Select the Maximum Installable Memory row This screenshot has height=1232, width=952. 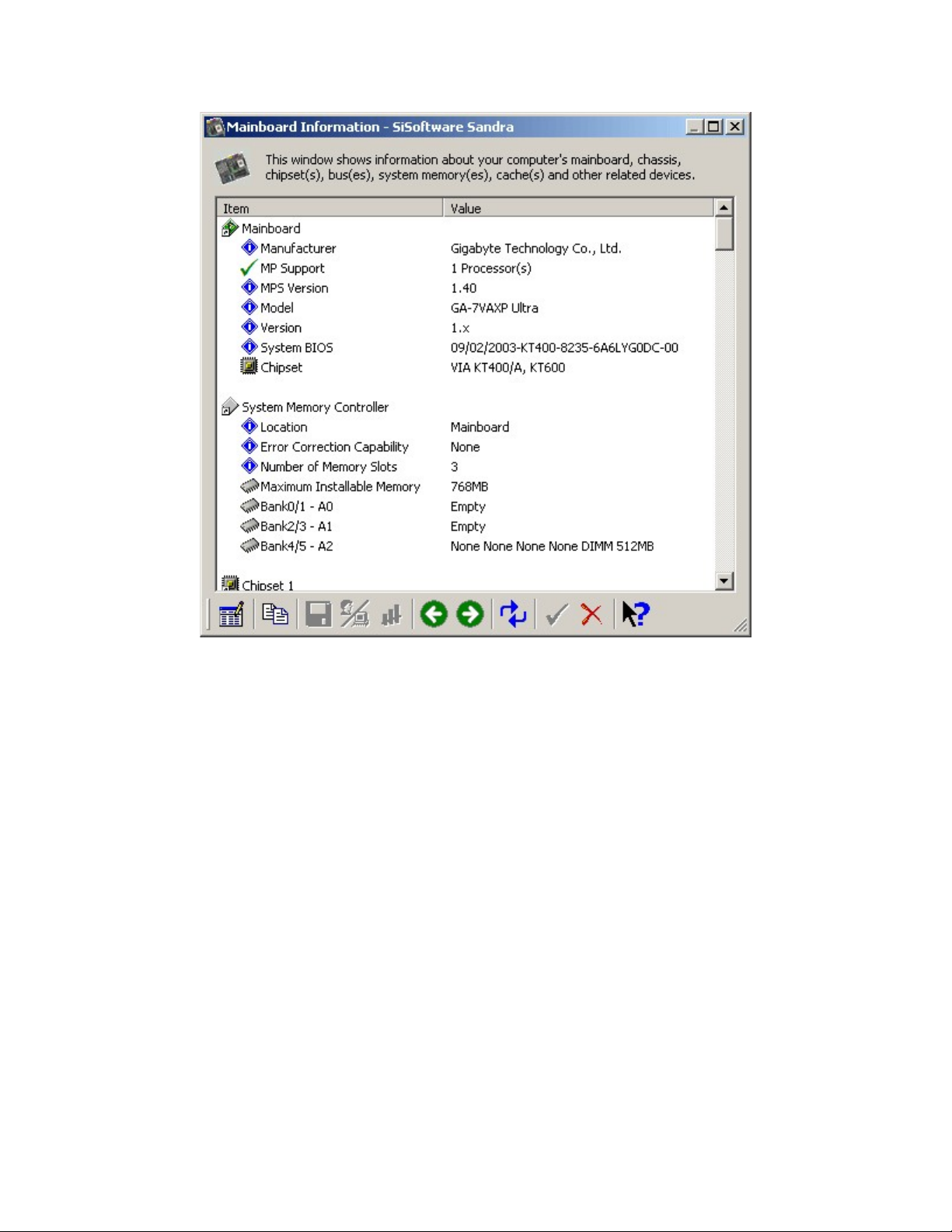(x=340, y=487)
